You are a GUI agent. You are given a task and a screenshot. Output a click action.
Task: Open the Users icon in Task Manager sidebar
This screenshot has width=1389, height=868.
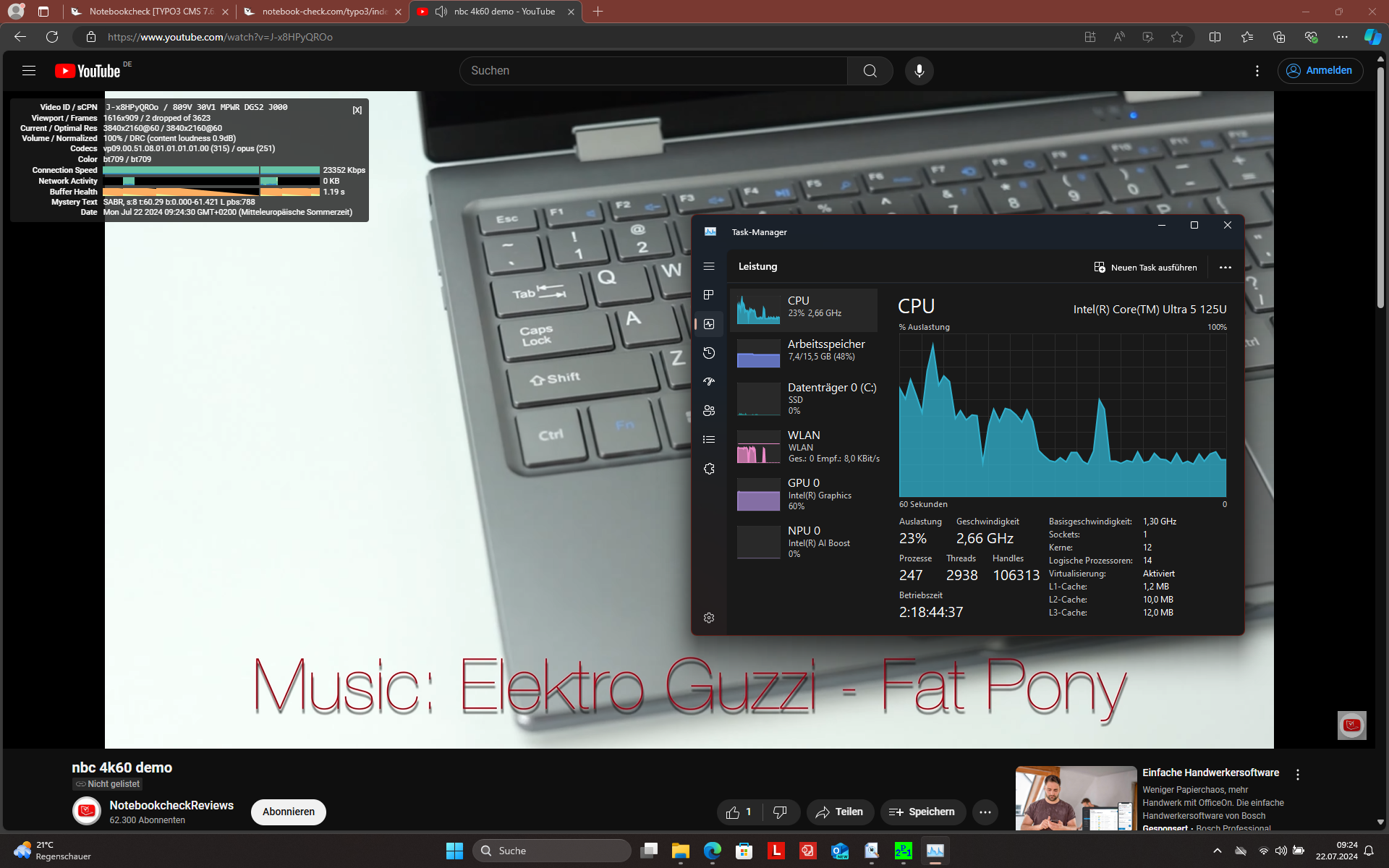[x=709, y=411]
